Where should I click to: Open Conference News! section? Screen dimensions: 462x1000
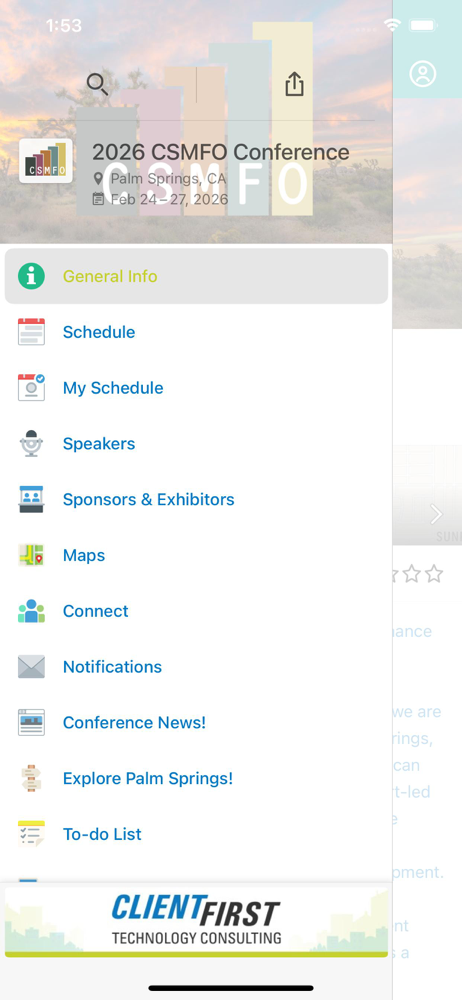(x=197, y=723)
